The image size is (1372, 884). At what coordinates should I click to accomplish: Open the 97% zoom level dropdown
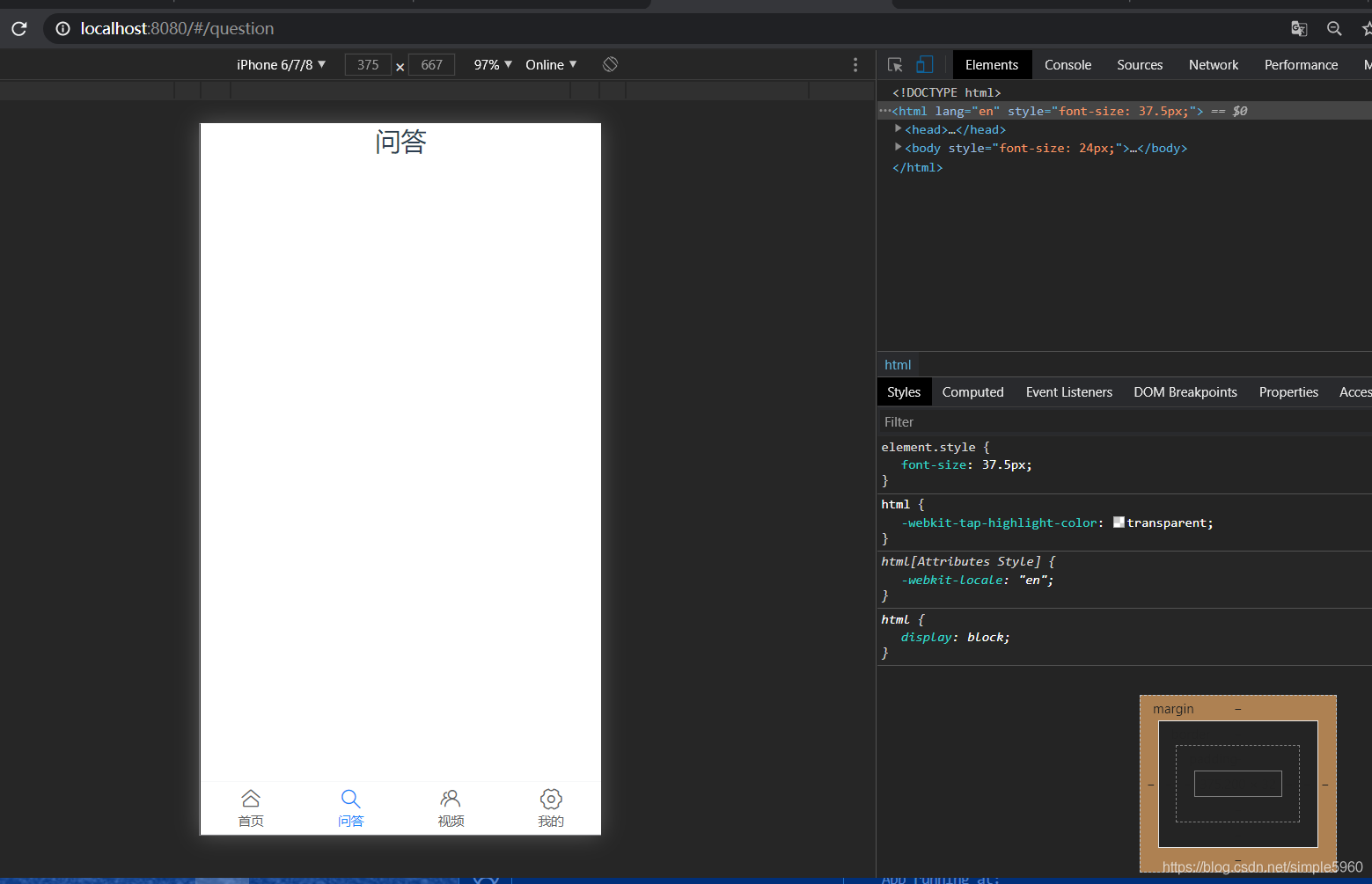coord(492,65)
